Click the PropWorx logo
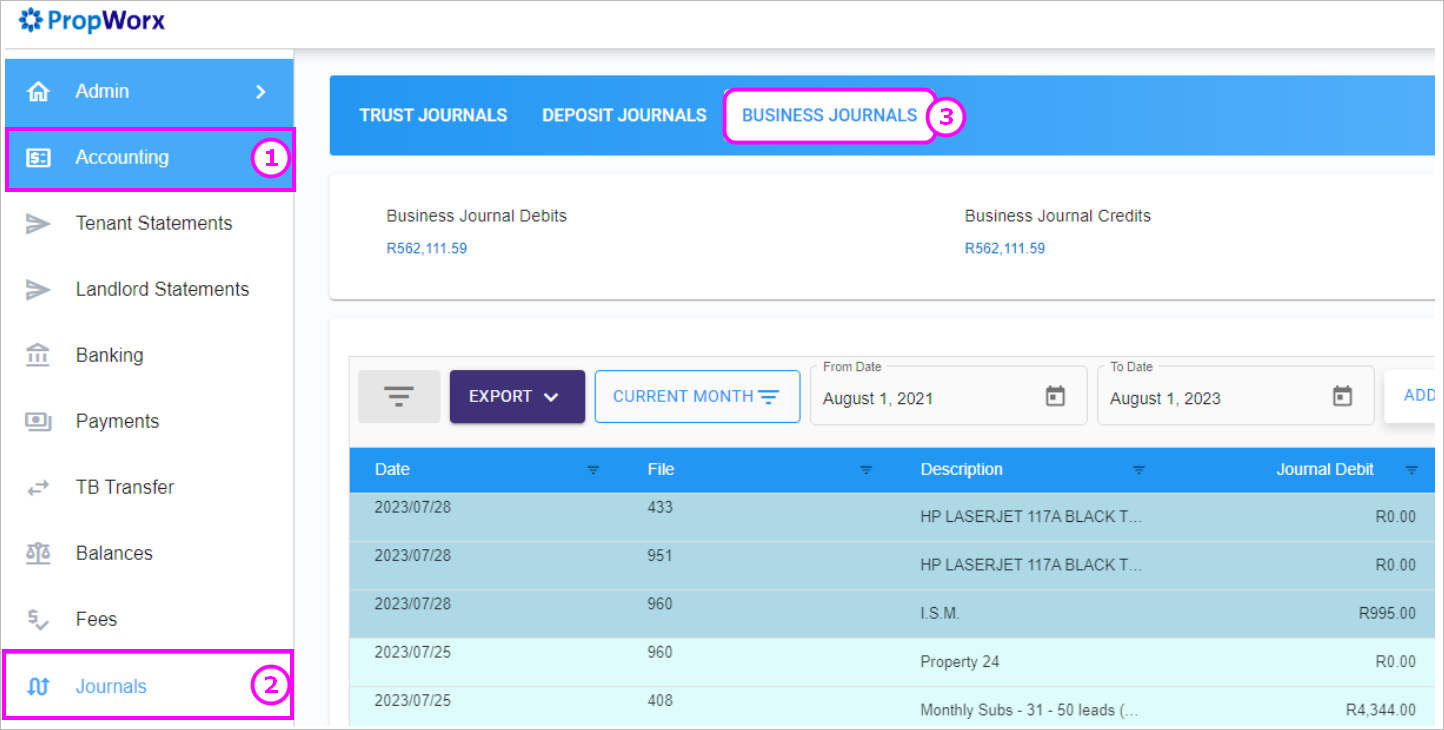The image size is (1444, 730). click(x=92, y=20)
